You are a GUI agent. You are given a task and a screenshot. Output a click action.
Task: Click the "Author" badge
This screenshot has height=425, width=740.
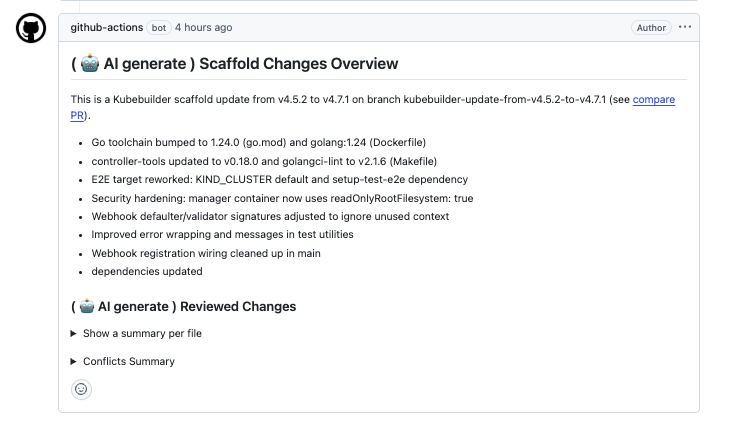[651, 28]
